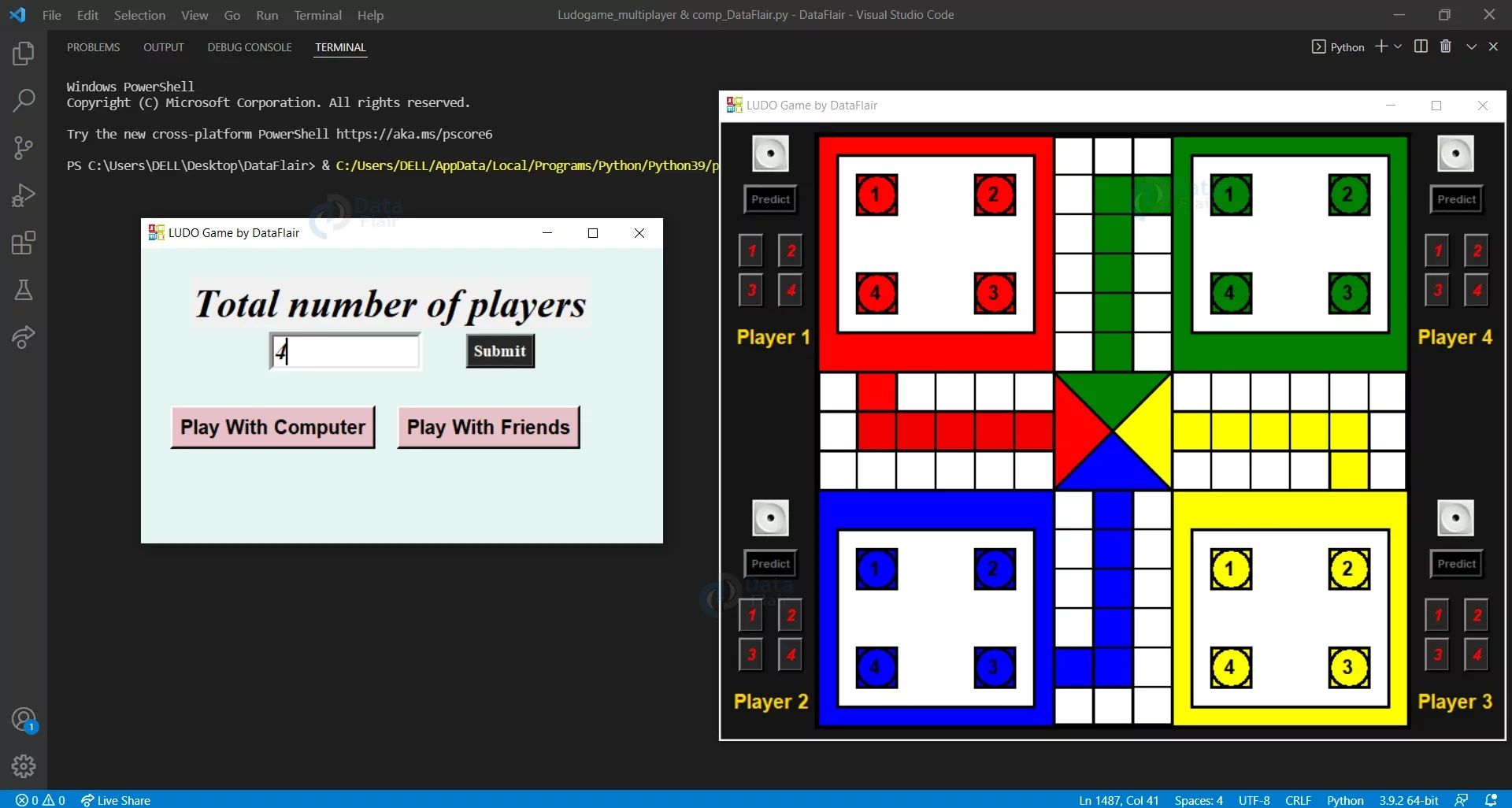Open Run and Debug view
This screenshot has height=808, width=1512.
pyautogui.click(x=24, y=195)
